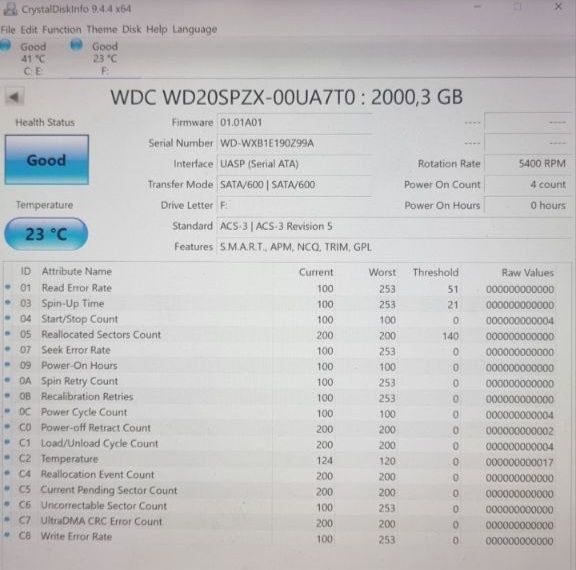The width and height of the screenshot is (576, 570).
Task: Click the status dot for Recalibration Retries
Action: coord(7,396)
